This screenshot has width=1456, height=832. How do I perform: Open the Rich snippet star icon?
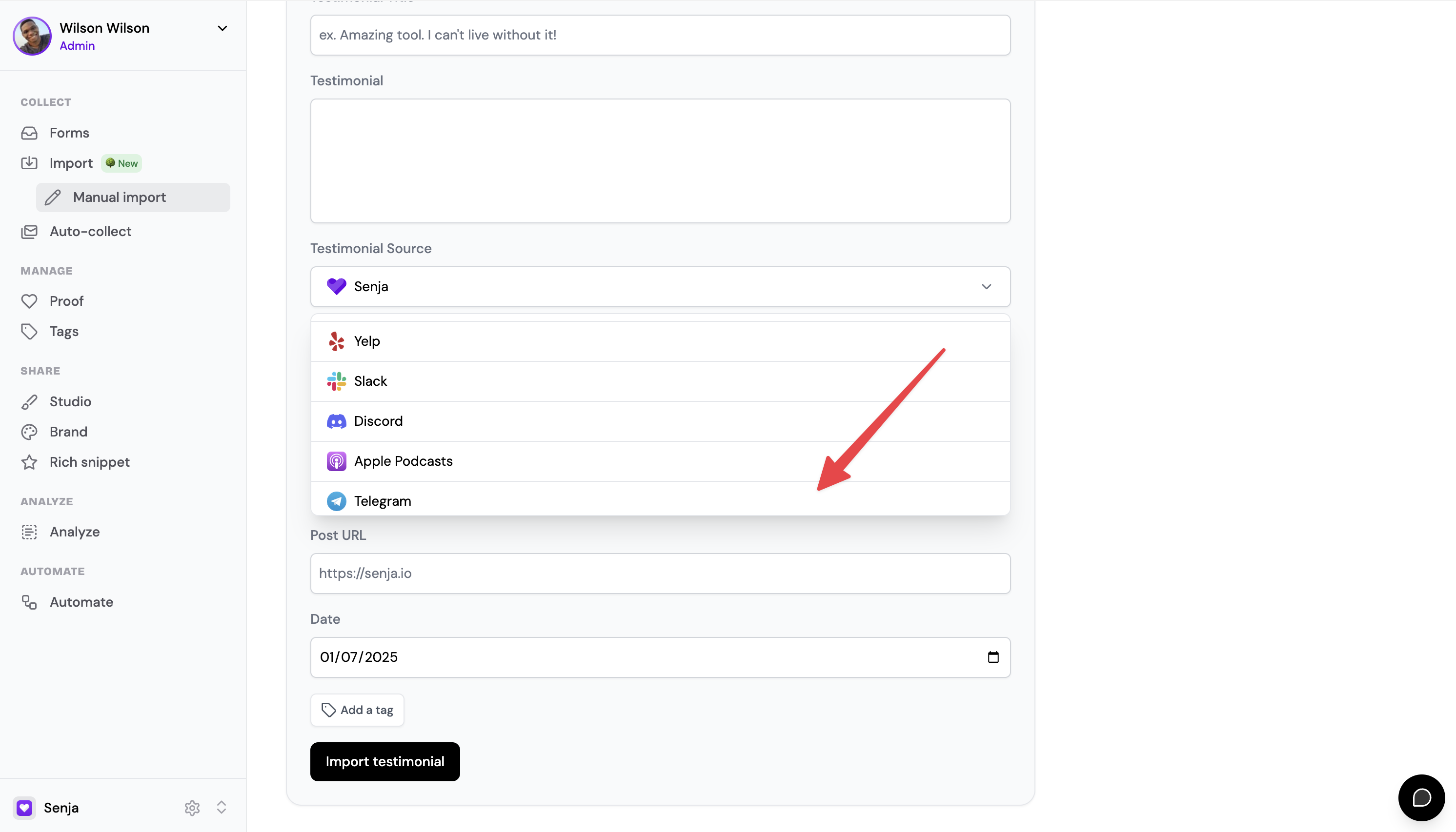coord(29,462)
